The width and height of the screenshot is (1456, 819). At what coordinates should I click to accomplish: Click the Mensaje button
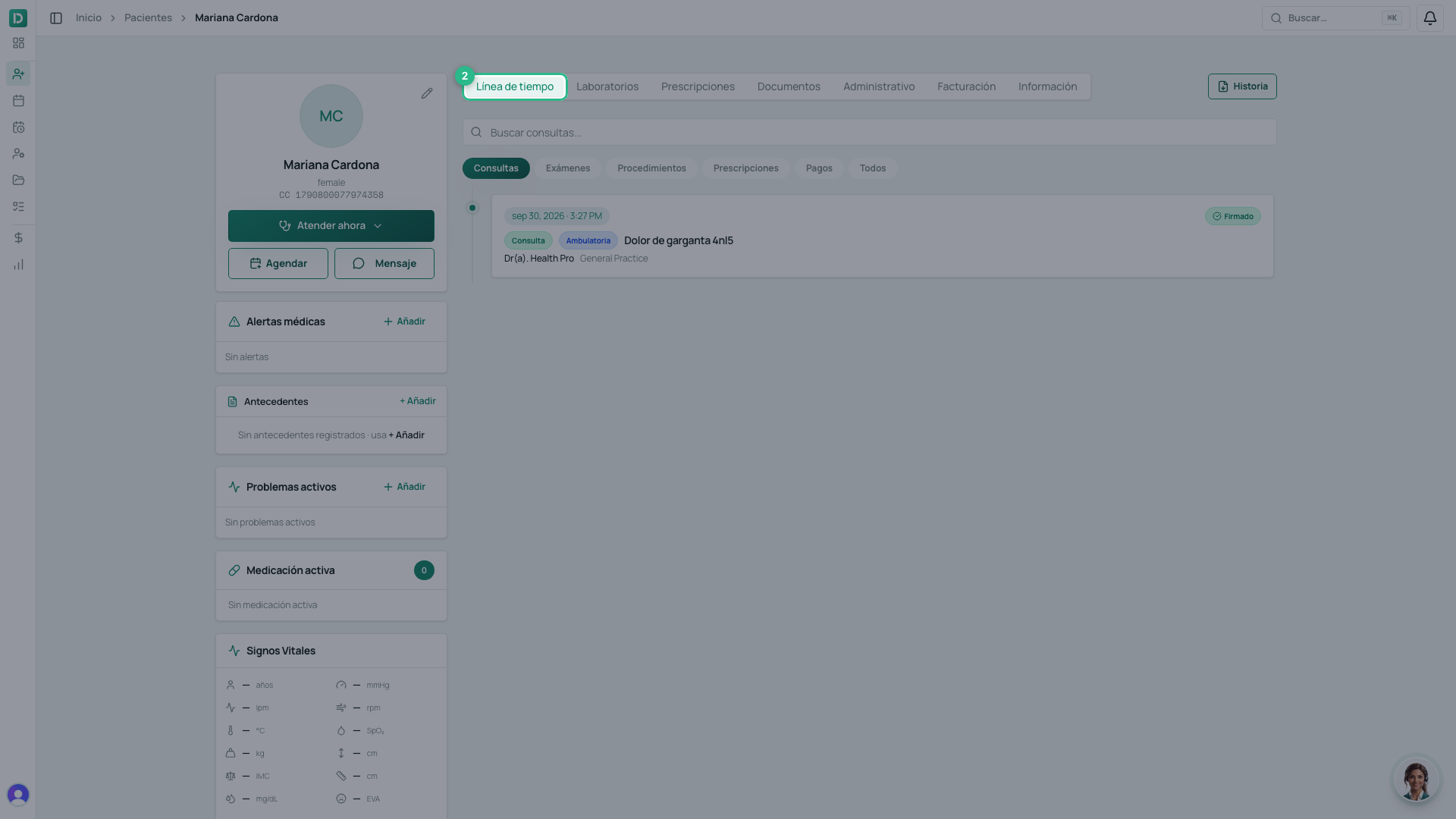(x=384, y=264)
